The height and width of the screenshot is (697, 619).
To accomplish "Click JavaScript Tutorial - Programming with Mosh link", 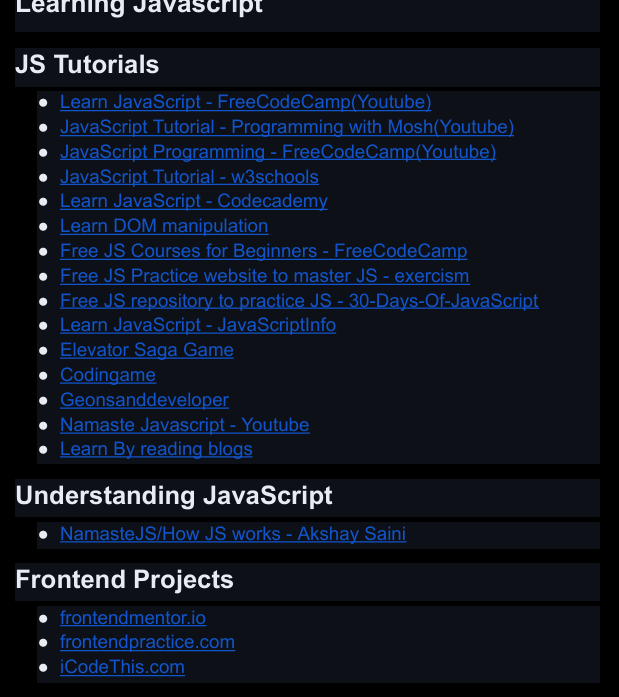I will 286,127.
